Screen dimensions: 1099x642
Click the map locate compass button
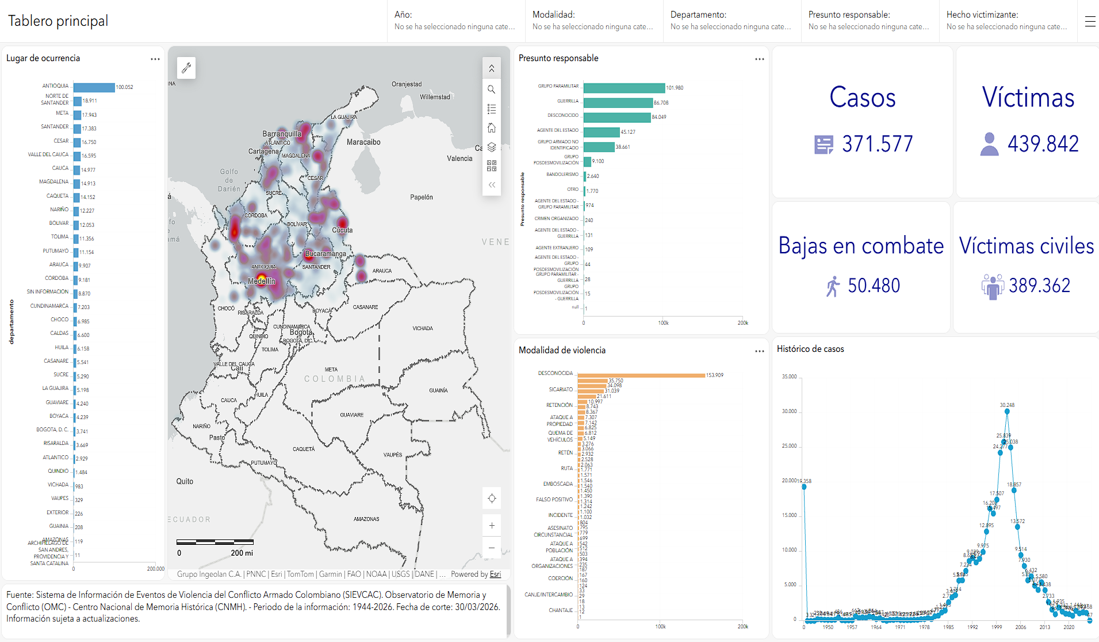pos(491,498)
